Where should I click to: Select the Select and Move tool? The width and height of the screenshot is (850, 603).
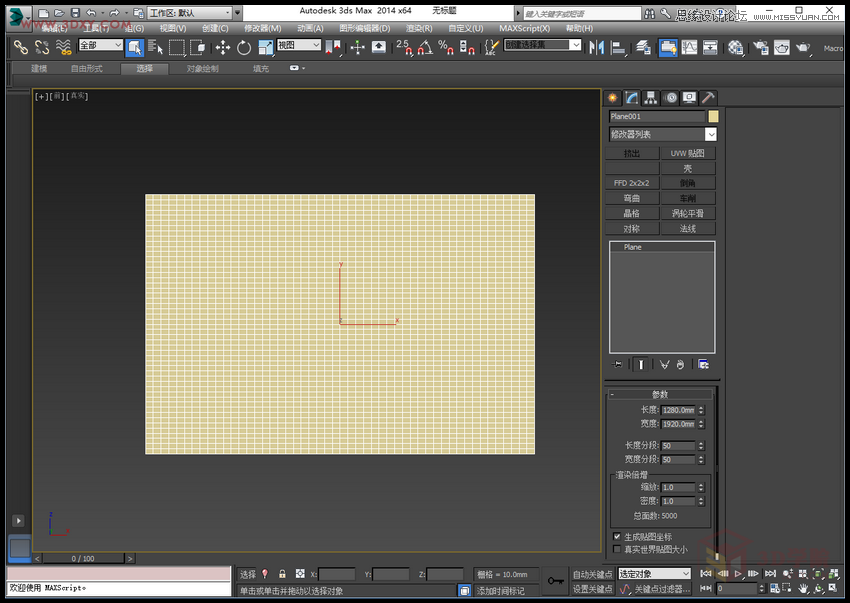point(225,48)
